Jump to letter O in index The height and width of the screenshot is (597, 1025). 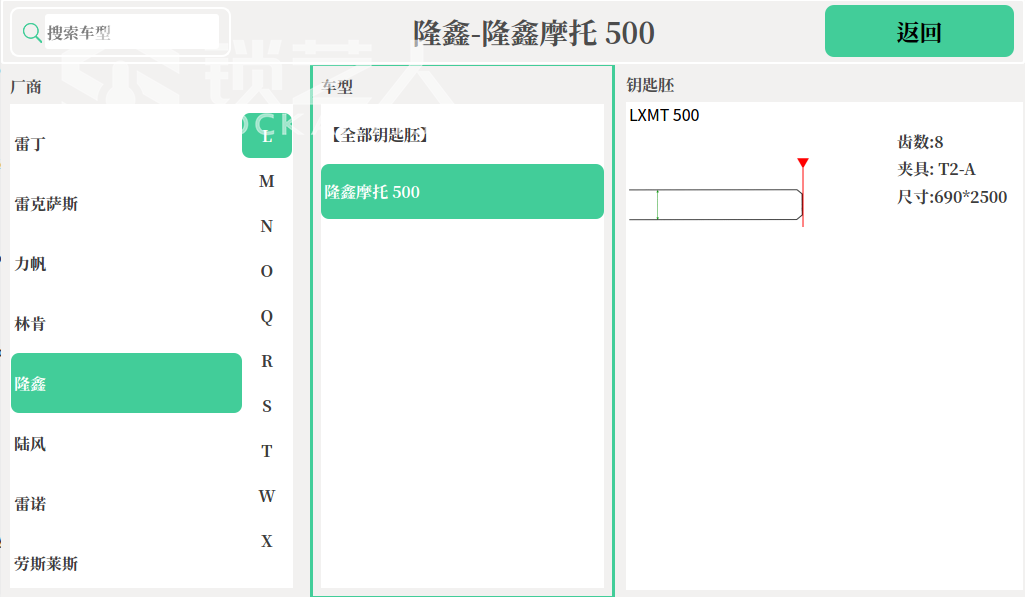[x=267, y=271]
